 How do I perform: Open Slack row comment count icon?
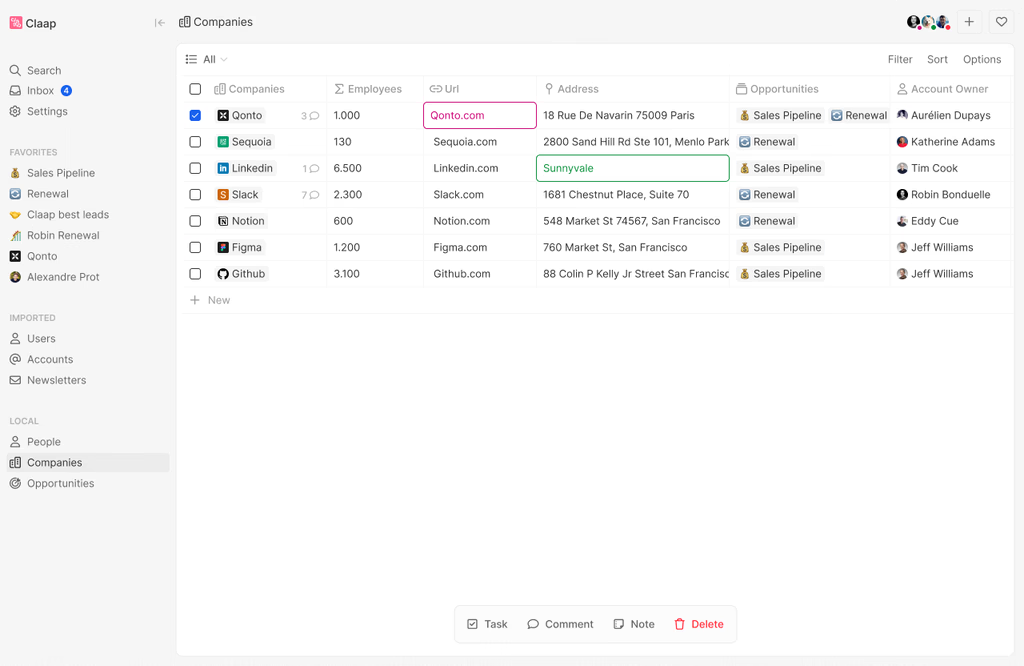[314, 195]
